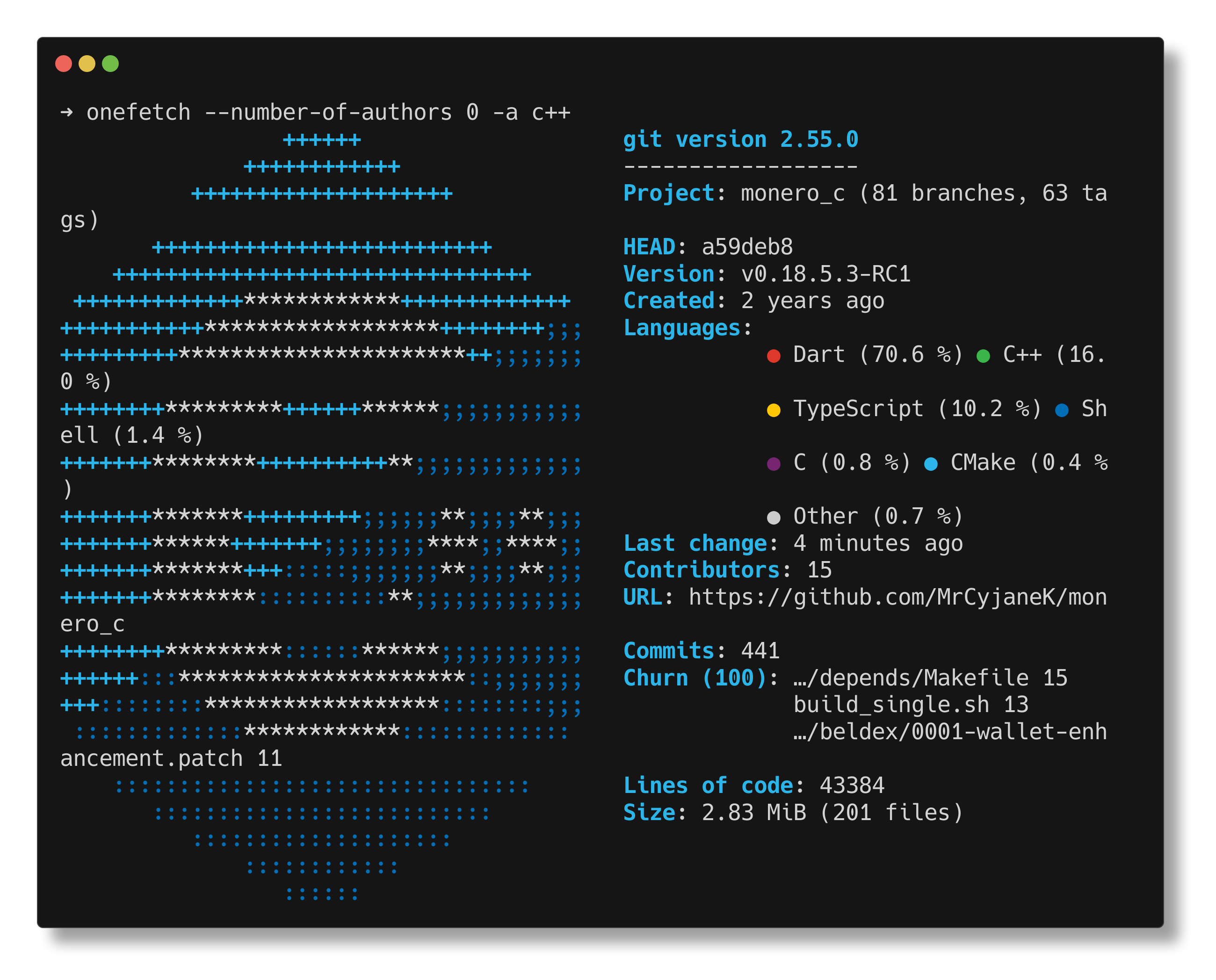Open the github.com/MrCyjaneK URL
This screenshot has width=1216, height=980.
click(898, 597)
